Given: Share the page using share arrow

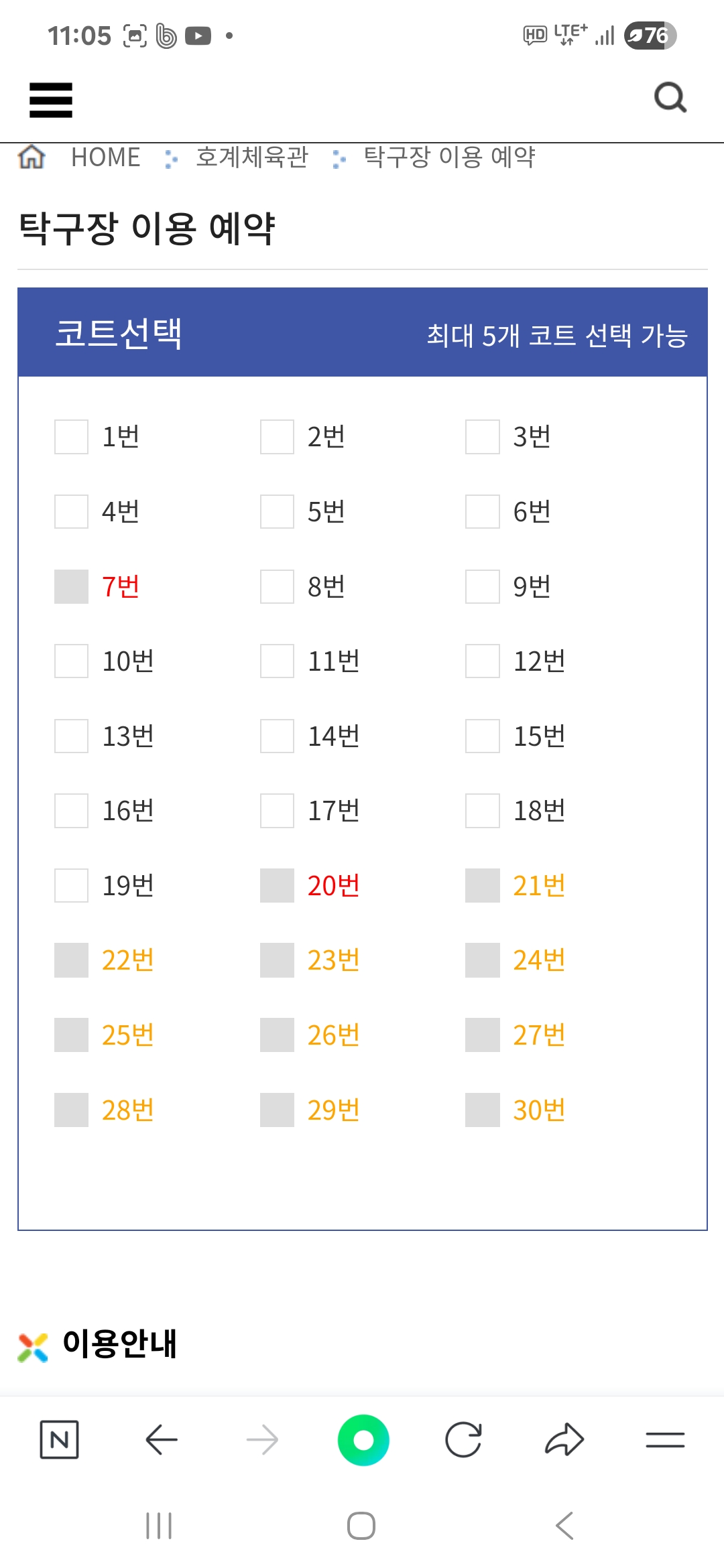Looking at the screenshot, I should click(564, 1439).
